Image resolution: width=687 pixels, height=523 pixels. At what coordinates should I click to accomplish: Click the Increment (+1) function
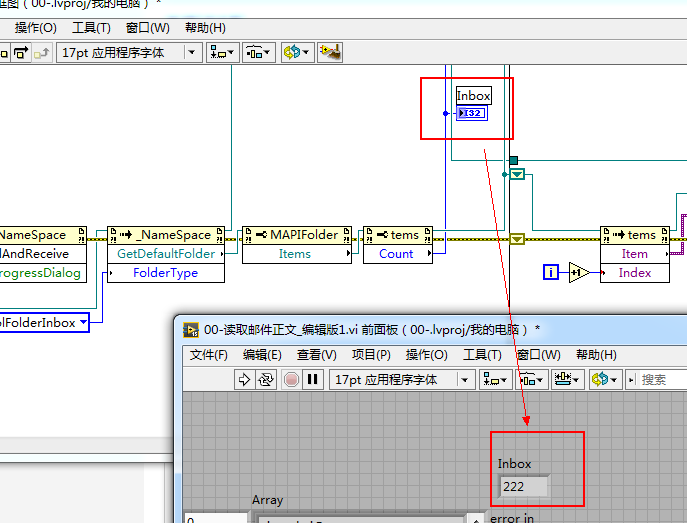(x=578, y=272)
